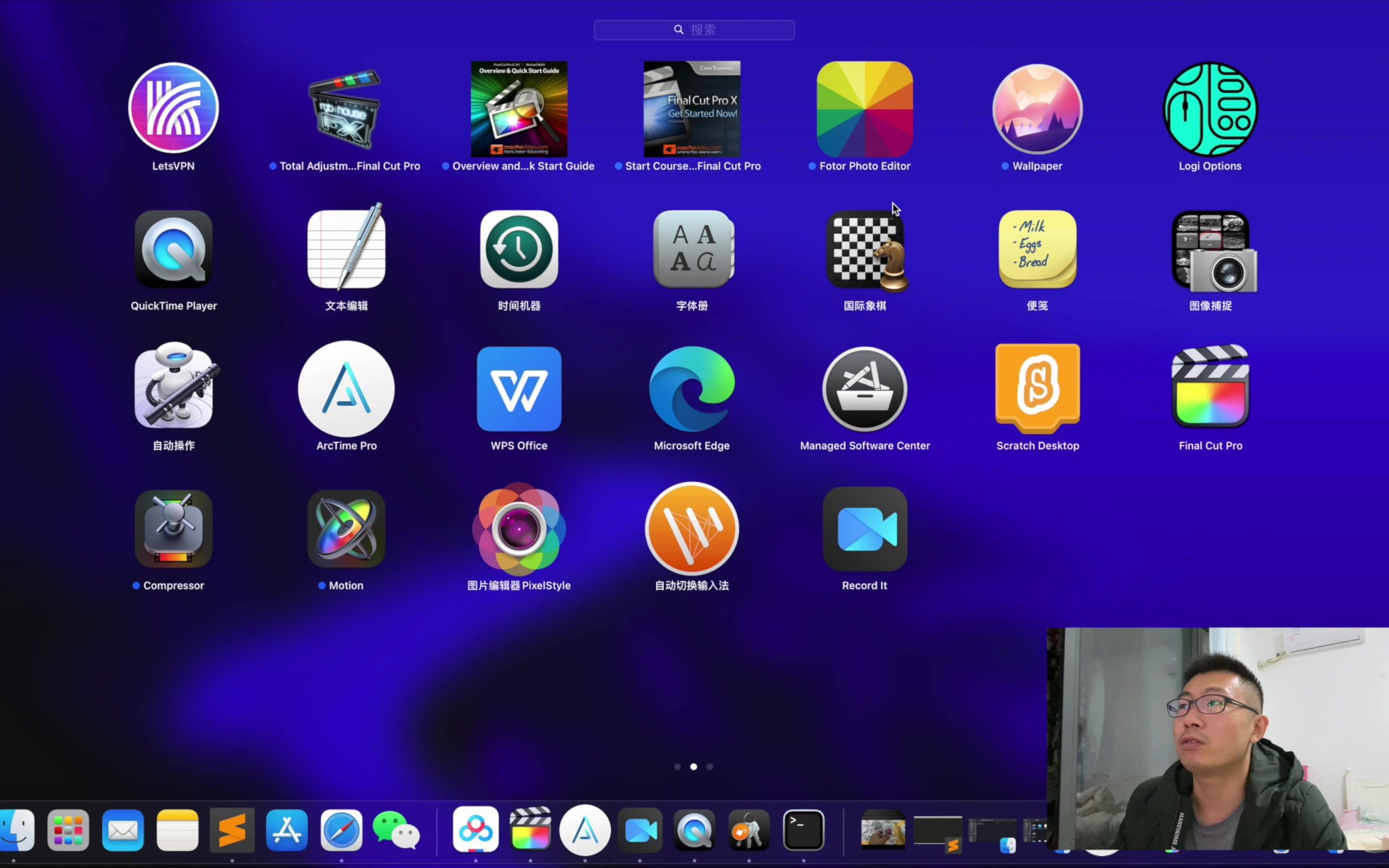The height and width of the screenshot is (868, 1389).
Task: Switch to QuickTime Player in the Dock
Action: [x=694, y=829]
